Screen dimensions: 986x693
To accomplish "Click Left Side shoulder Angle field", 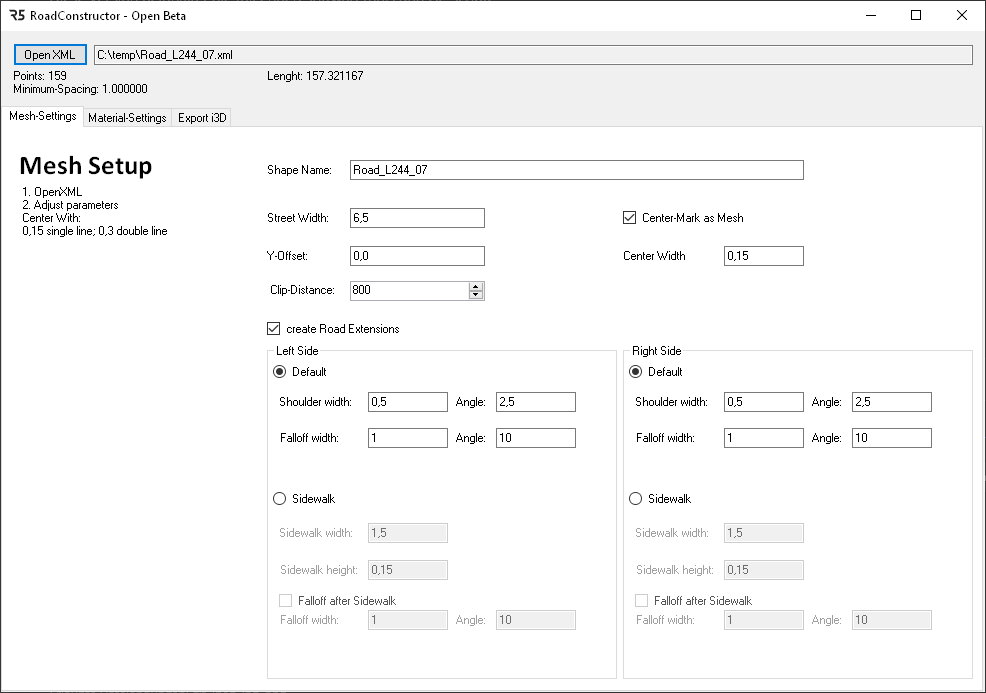I will [x=536, y=402].
